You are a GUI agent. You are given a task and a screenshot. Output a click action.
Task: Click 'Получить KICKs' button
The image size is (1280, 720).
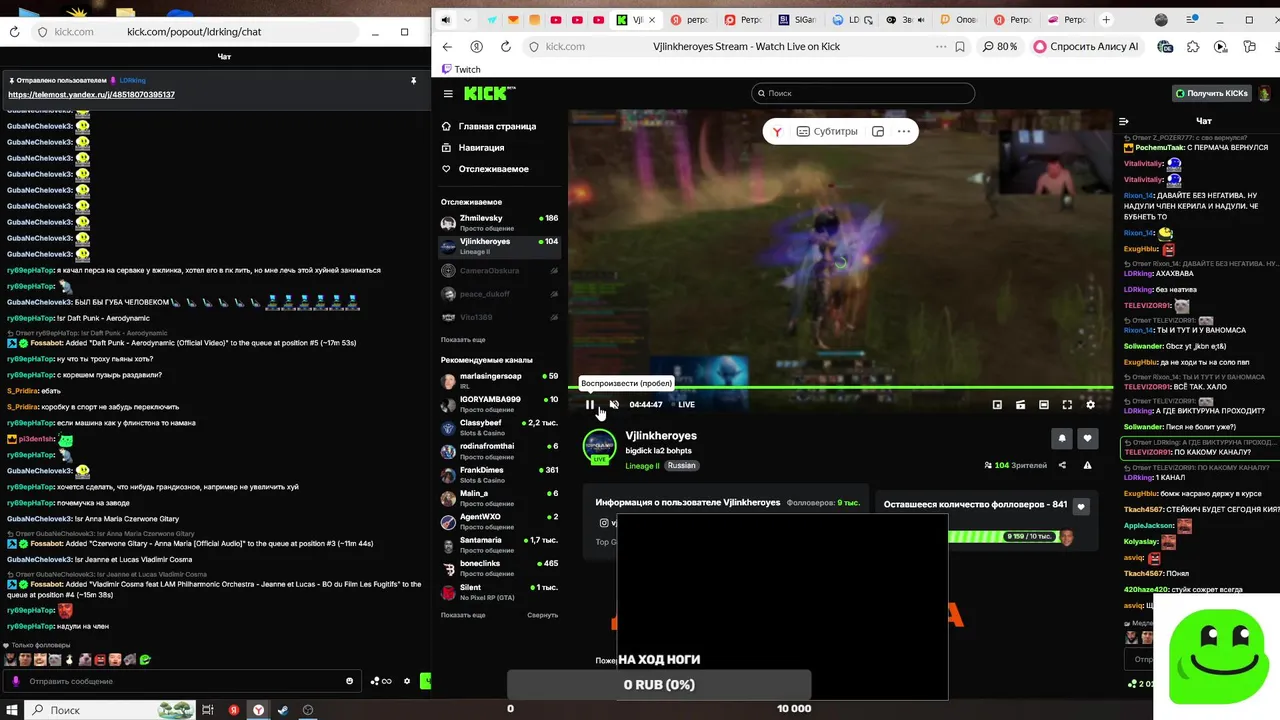(1212, 93)
